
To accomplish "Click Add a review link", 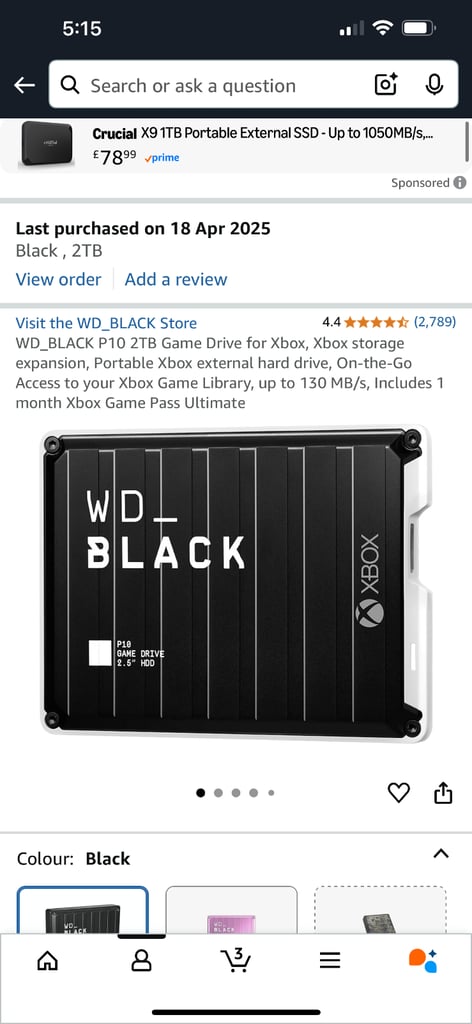I will coord(176,280).
